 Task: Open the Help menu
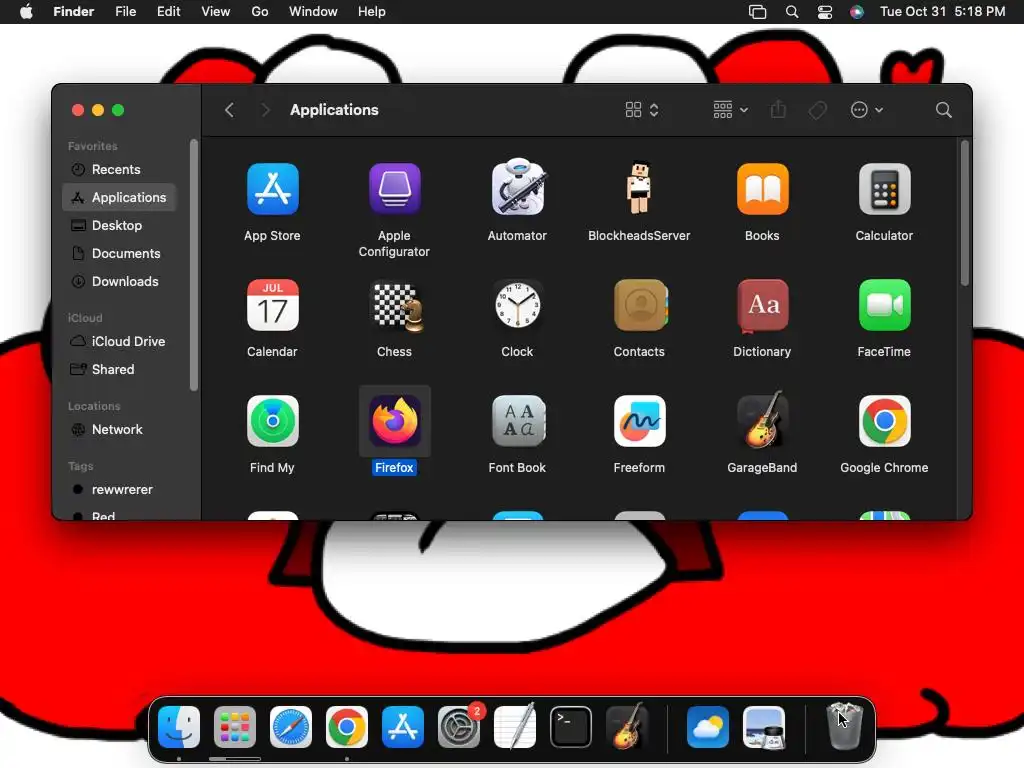pyautogui.click(x=372, y=12)
